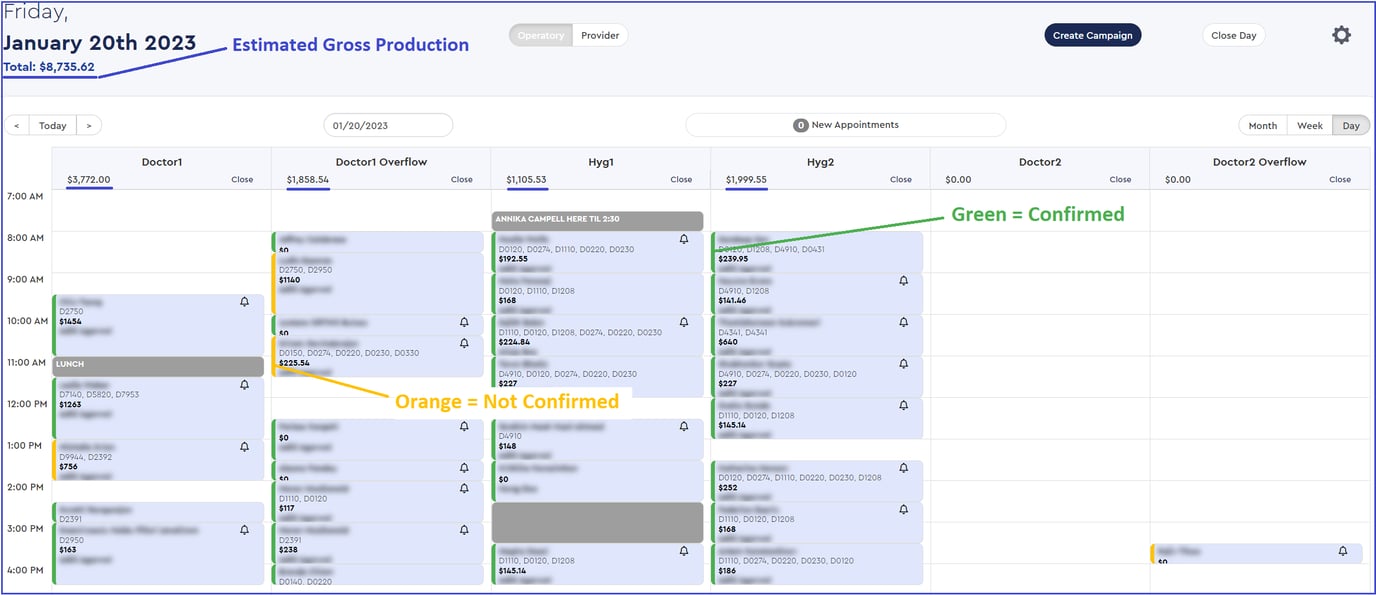Switch schedule to Provider view
This screenshot has width=1376, height=595.
[600, 35]
